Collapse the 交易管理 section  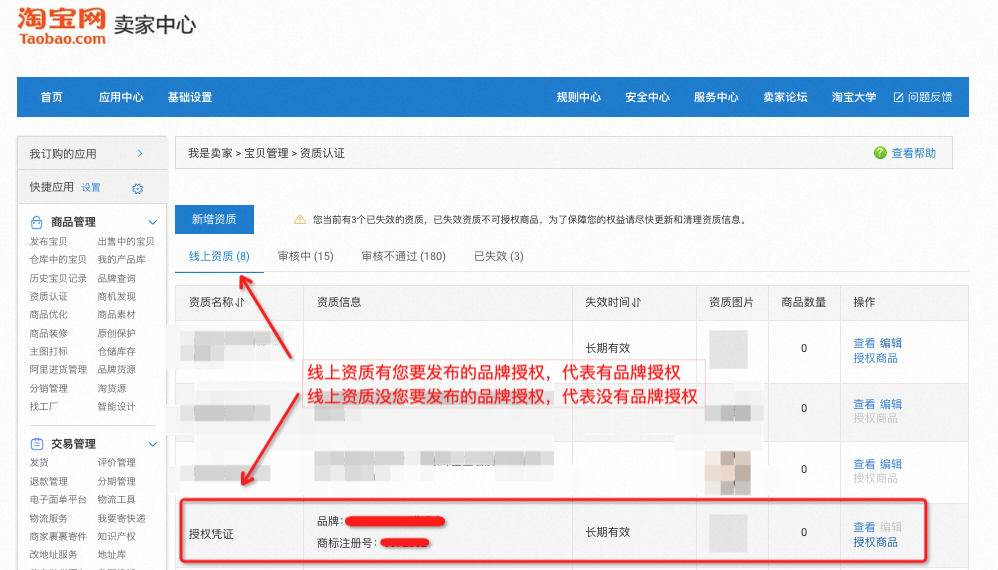click(x=153, y=444)
